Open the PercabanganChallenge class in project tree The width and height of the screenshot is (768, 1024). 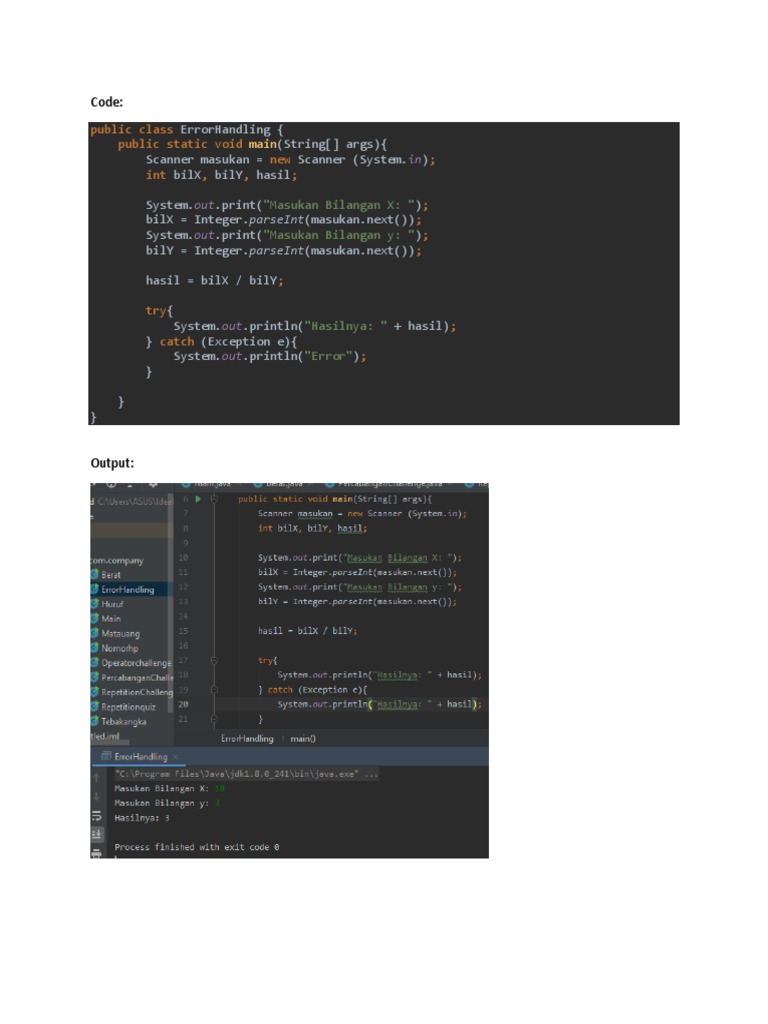(x=136, y=677)
